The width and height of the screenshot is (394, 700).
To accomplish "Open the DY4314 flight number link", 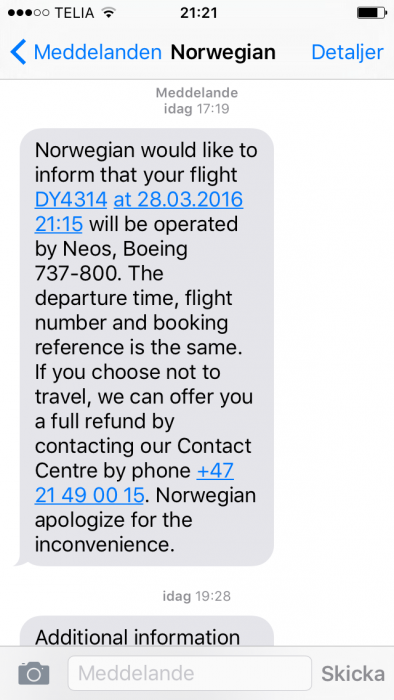I will [71, 200].
